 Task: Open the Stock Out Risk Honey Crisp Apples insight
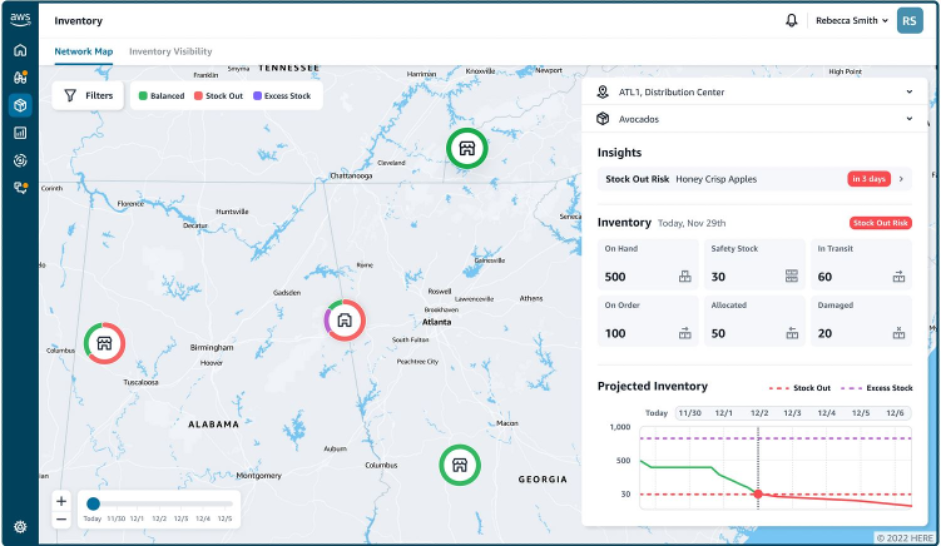[x=755, y=179]
